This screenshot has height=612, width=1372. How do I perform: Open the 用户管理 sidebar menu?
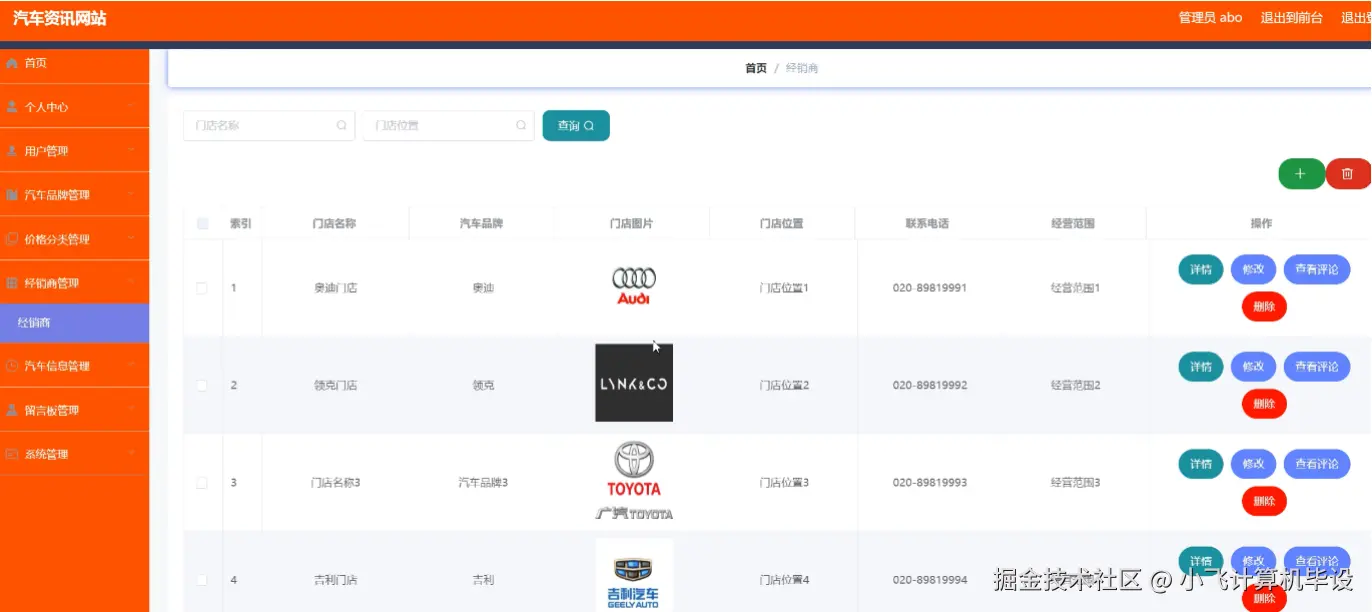click(74, 151)
